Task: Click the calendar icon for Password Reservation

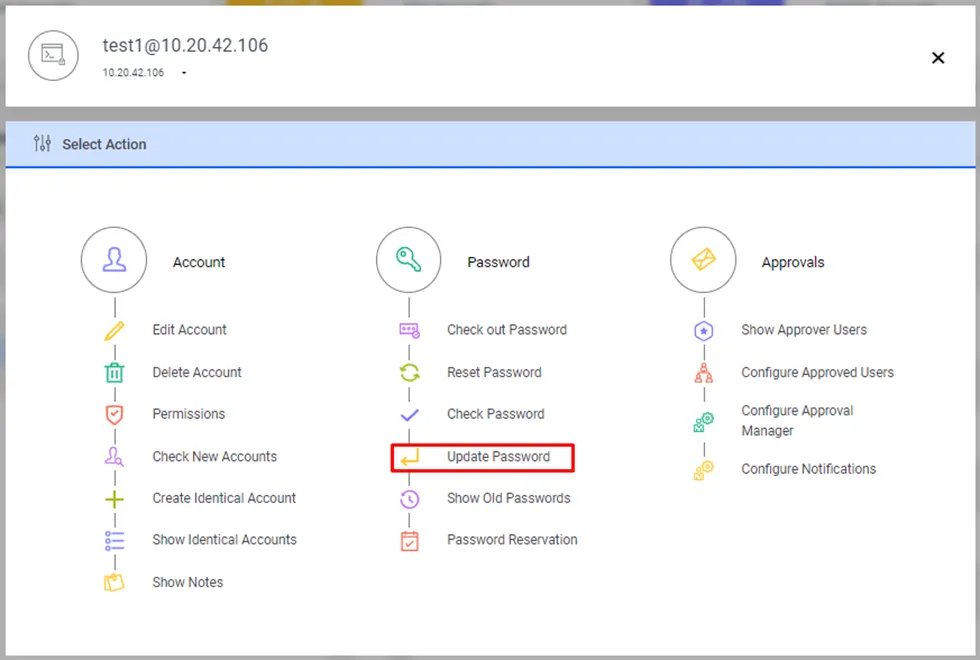Action: (x=409, y=541)
